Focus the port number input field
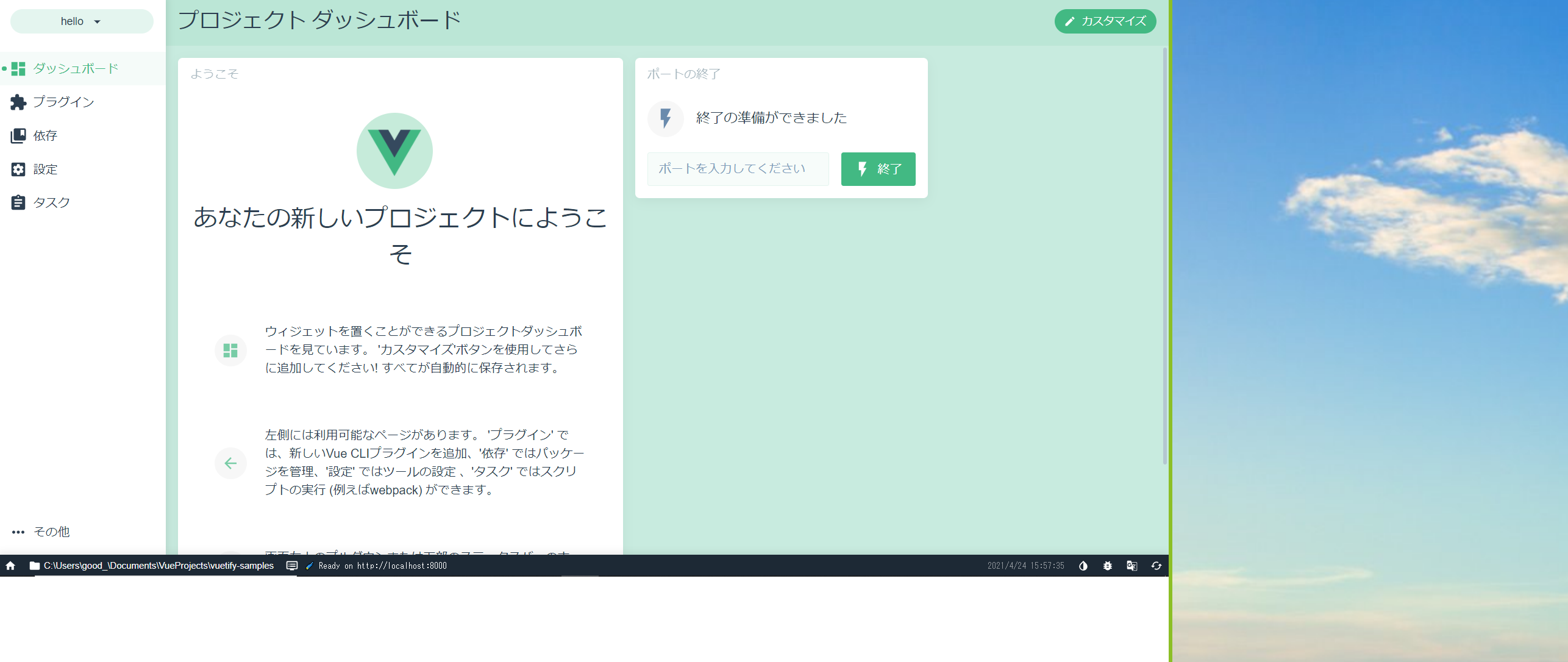The image size is (1568, 662). click(x=738, y=169)
